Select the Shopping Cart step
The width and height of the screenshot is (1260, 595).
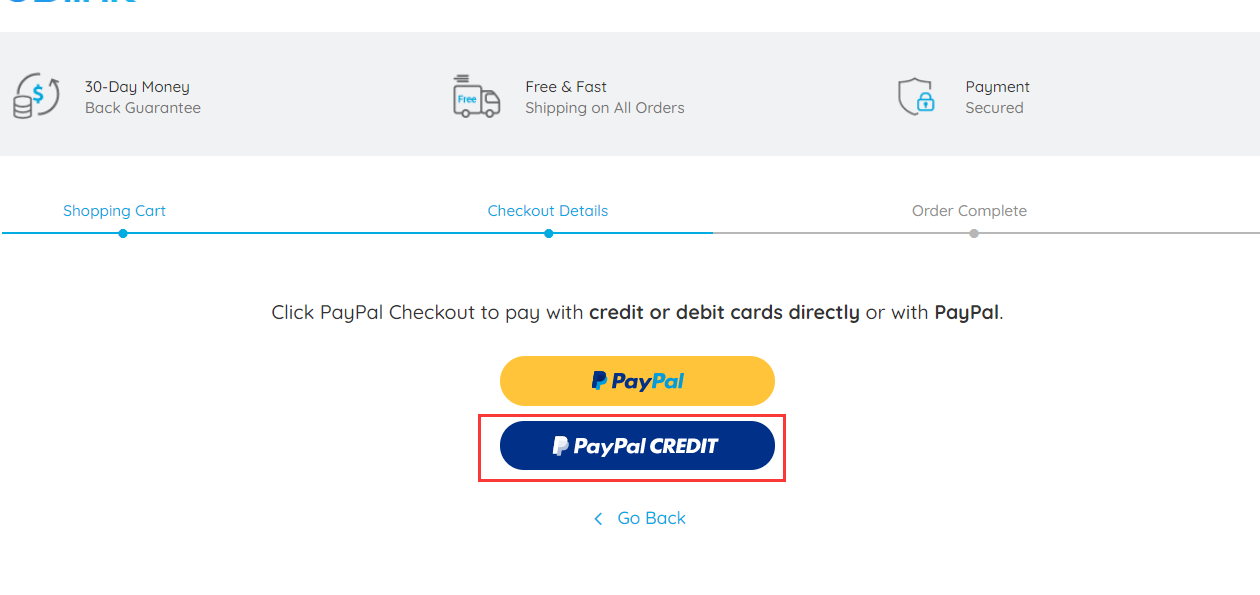[x=114, y=211]
